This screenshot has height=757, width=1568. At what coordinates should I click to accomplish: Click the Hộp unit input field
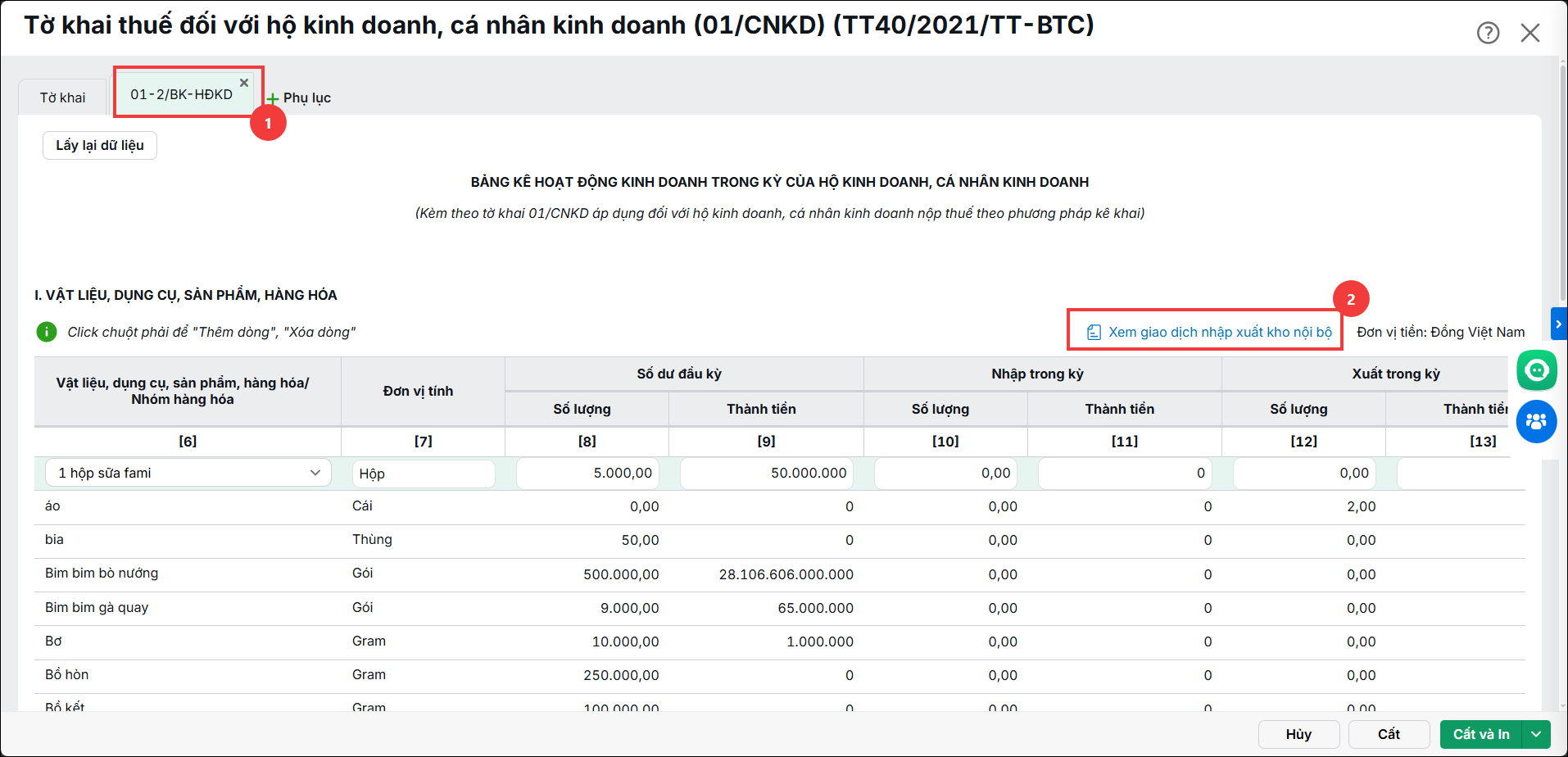(424, 474)
